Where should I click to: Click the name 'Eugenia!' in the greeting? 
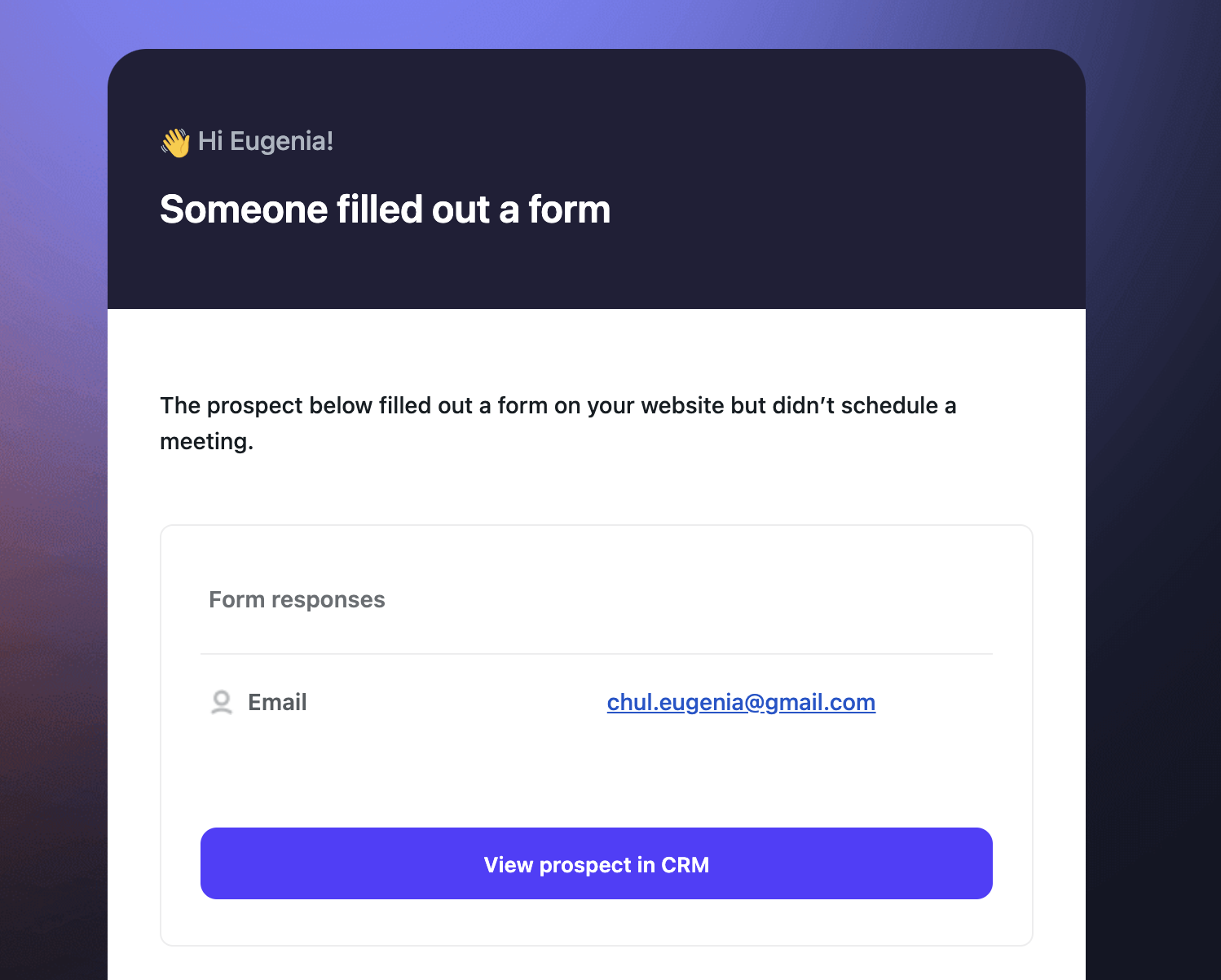pos(282,141)
